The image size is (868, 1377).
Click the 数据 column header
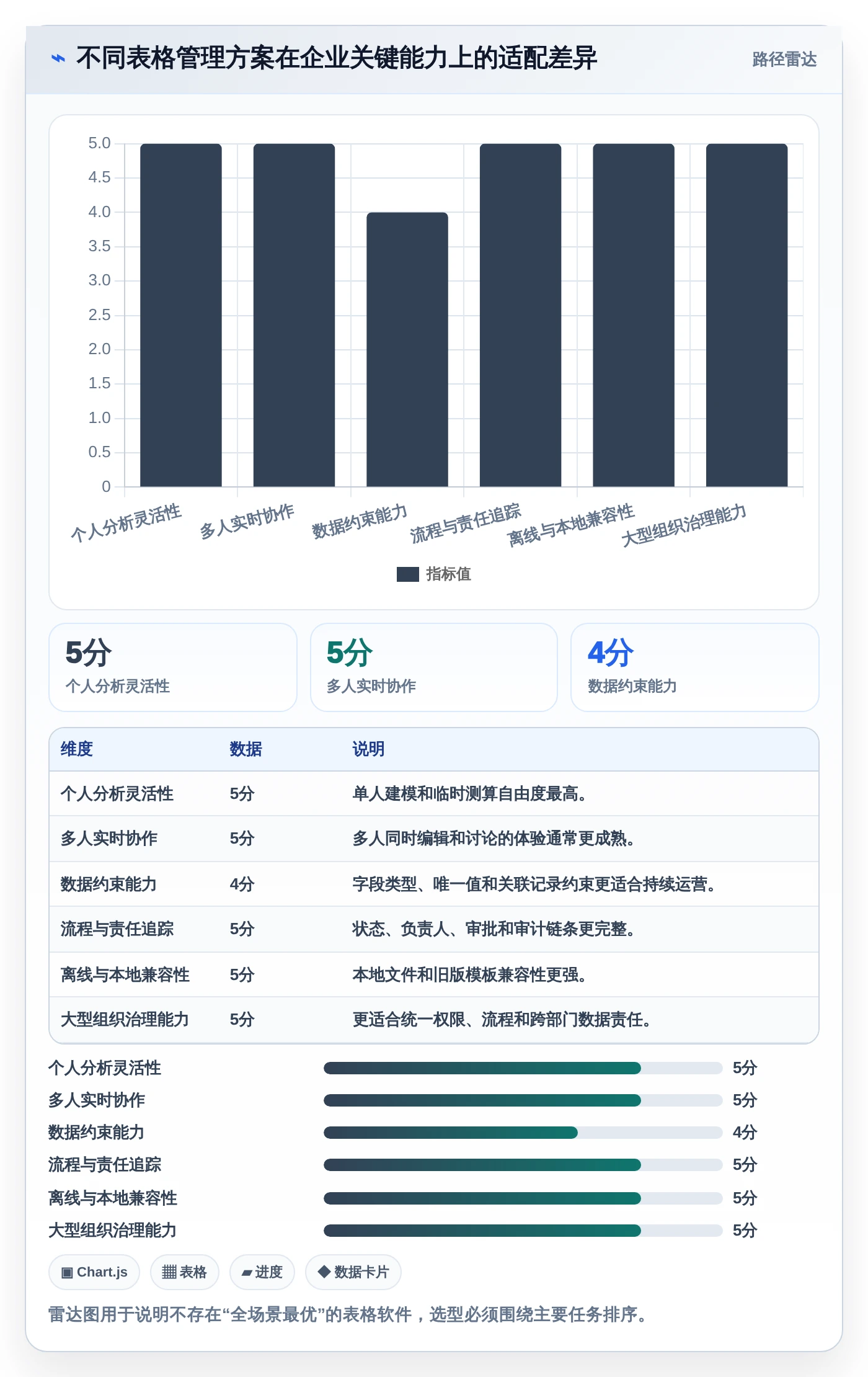(246, 749)
